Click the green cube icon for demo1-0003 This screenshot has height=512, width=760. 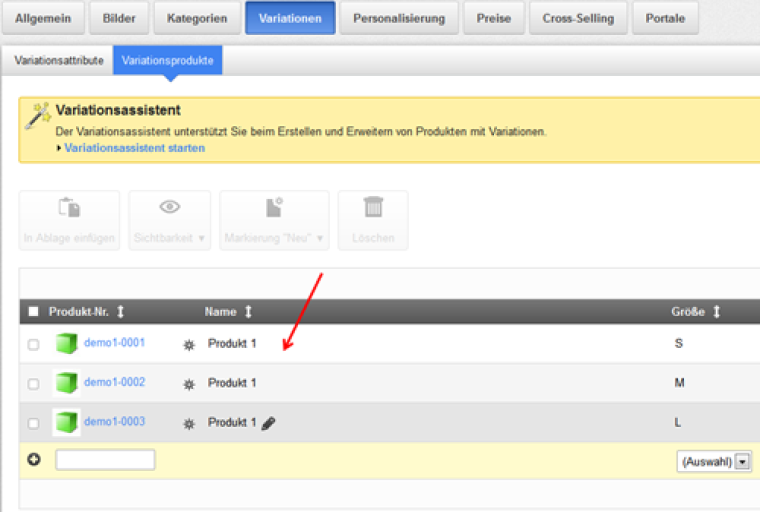[66, 423]
